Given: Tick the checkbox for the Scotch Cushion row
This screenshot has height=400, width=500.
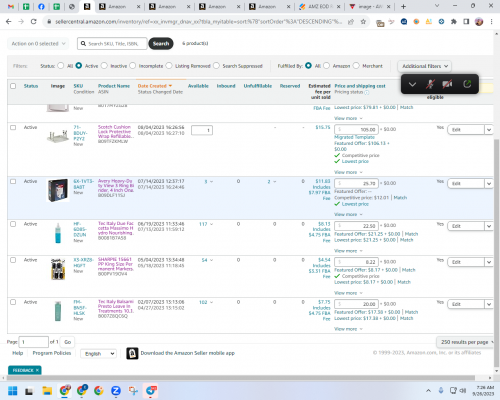Looking at the screenshot, I should 13,127.
